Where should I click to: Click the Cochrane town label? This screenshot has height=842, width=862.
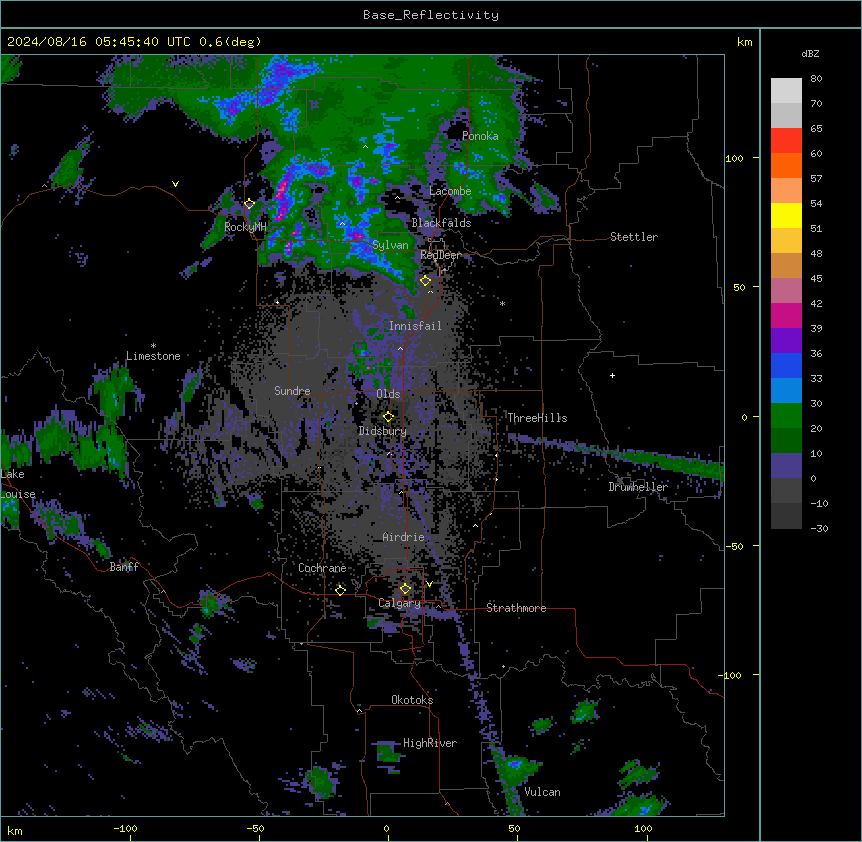pos(322,568)
